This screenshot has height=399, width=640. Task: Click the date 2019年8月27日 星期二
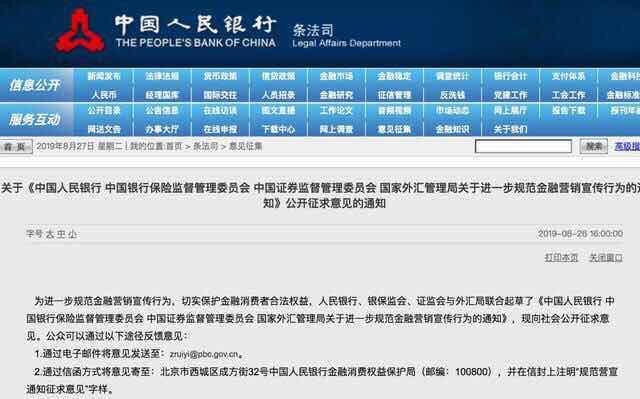(x=80, y=146)
